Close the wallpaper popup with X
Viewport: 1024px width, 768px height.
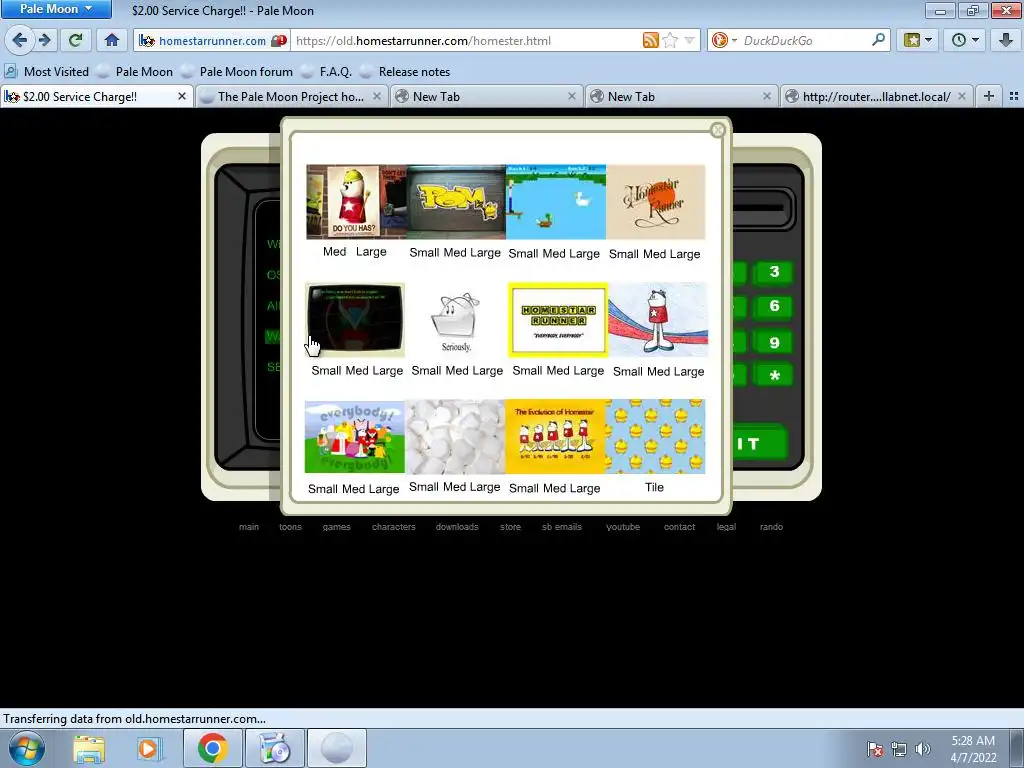(718, 130)
